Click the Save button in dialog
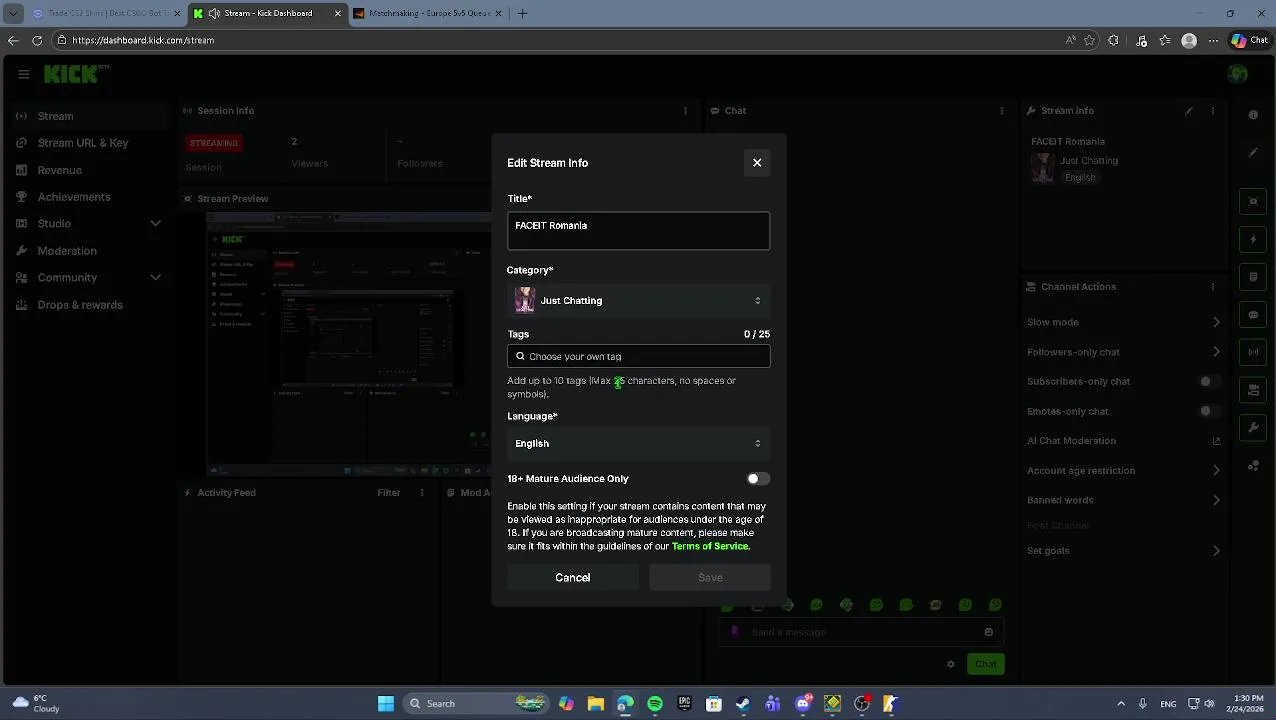This screenshot has height=720, width=1276. [x=710, y=577]
